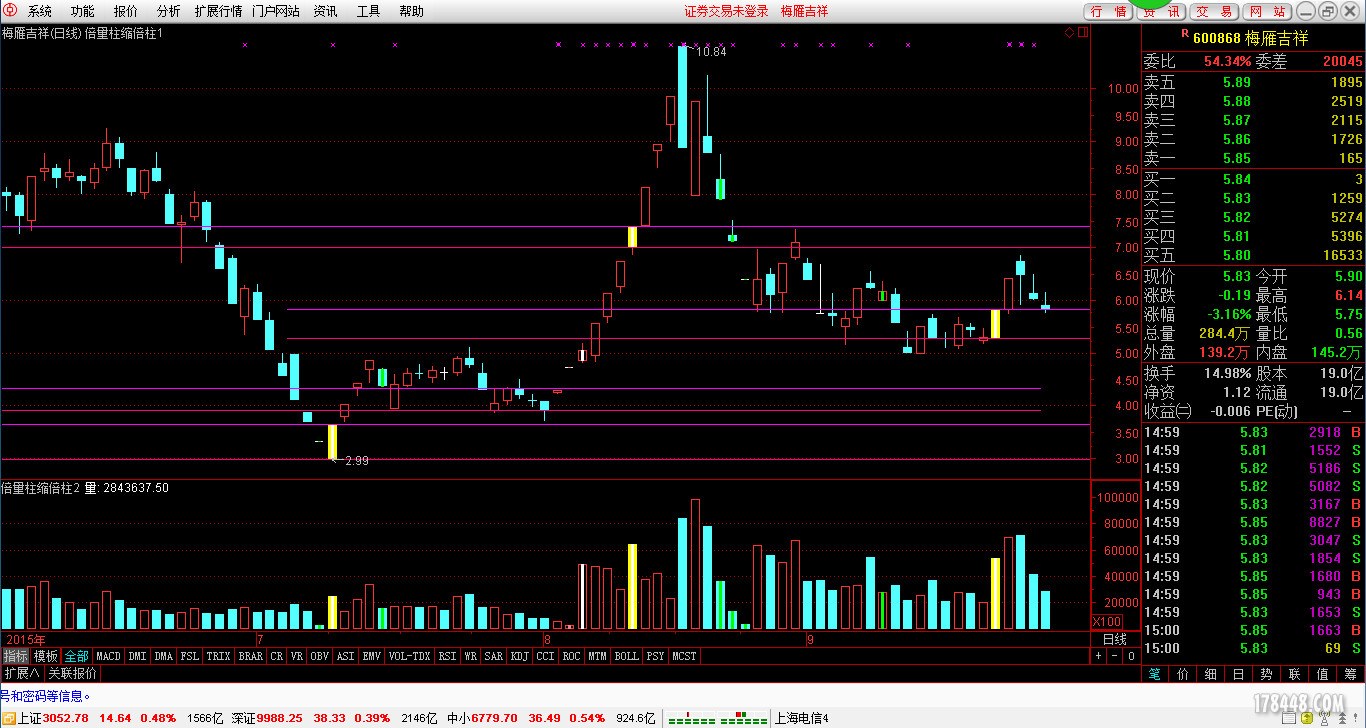Switch to BOLL indicator
1366x728 pixels.
[x=626, y=656]
